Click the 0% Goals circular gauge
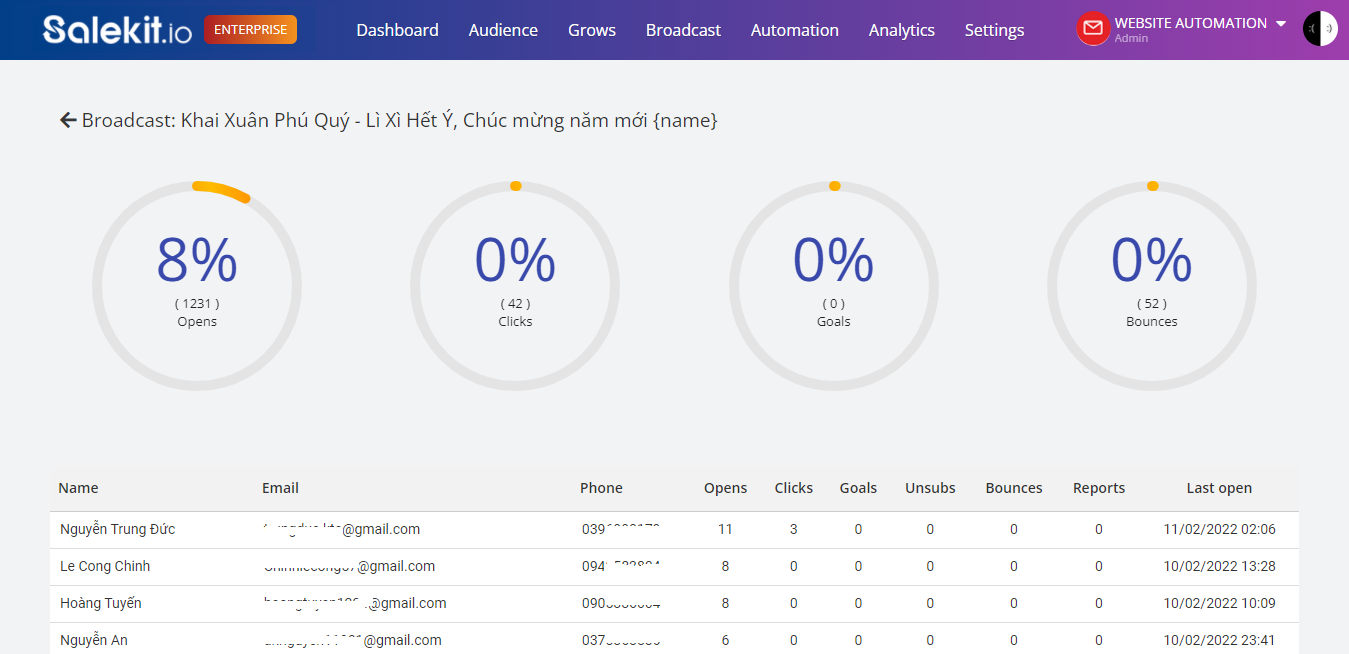 834,287
